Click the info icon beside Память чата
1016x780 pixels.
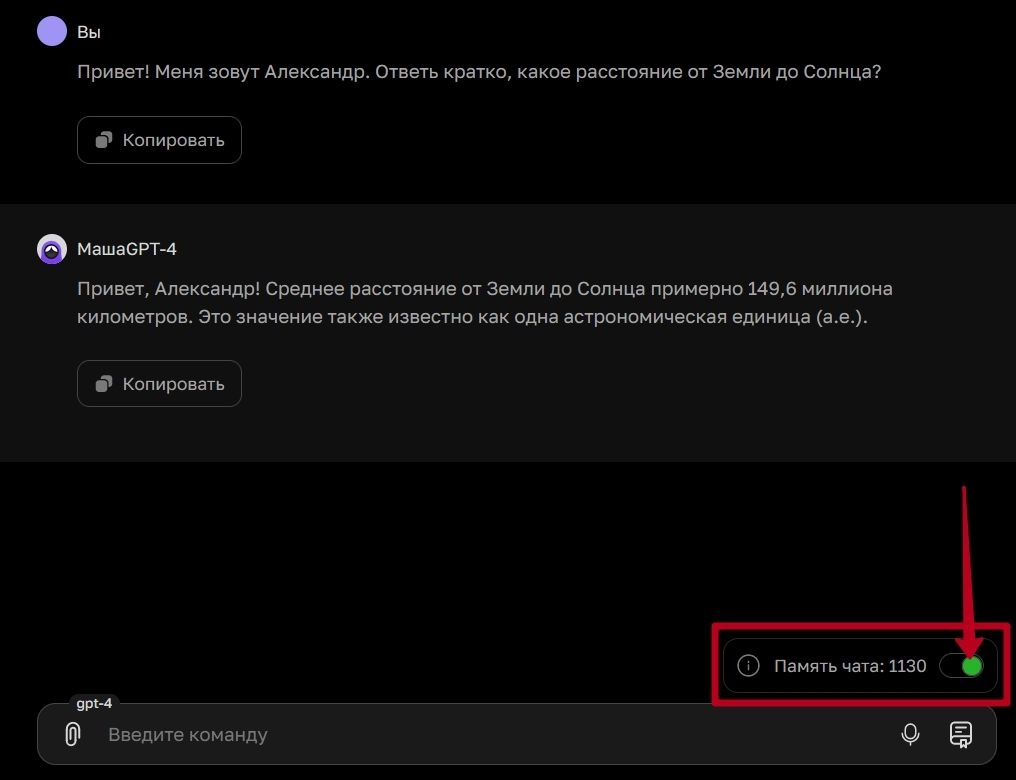pyautogui.click(x=747, y=666)
